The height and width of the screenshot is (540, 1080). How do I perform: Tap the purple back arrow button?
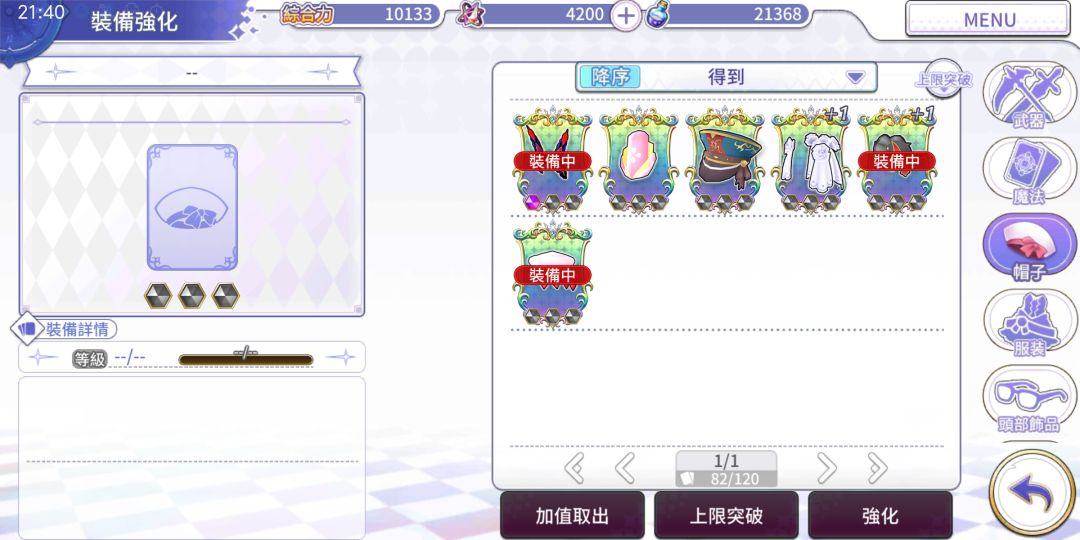pyautogui.click(x=1032, y=493)
